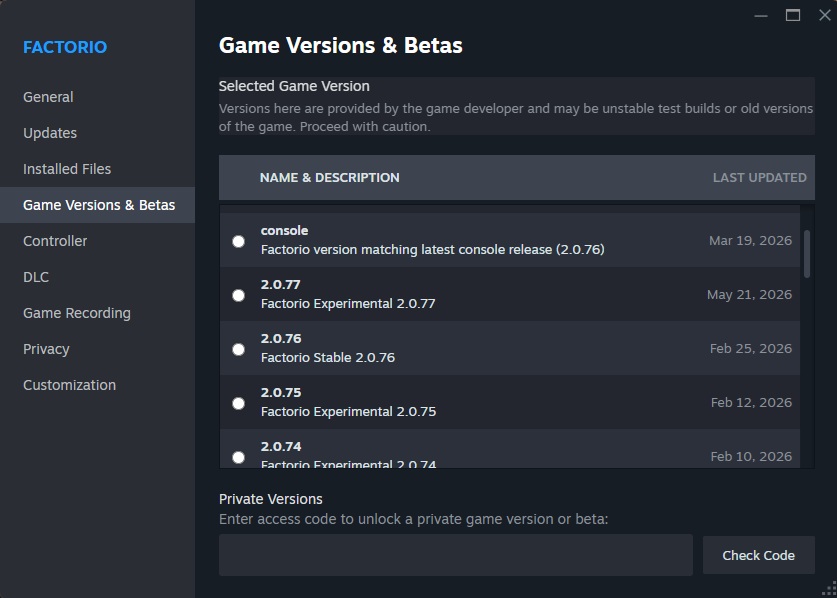This screenshot has height=598, width=837.
Task: Open the Controller settings page
Action: pyautogui.click(x=97, y=241)
